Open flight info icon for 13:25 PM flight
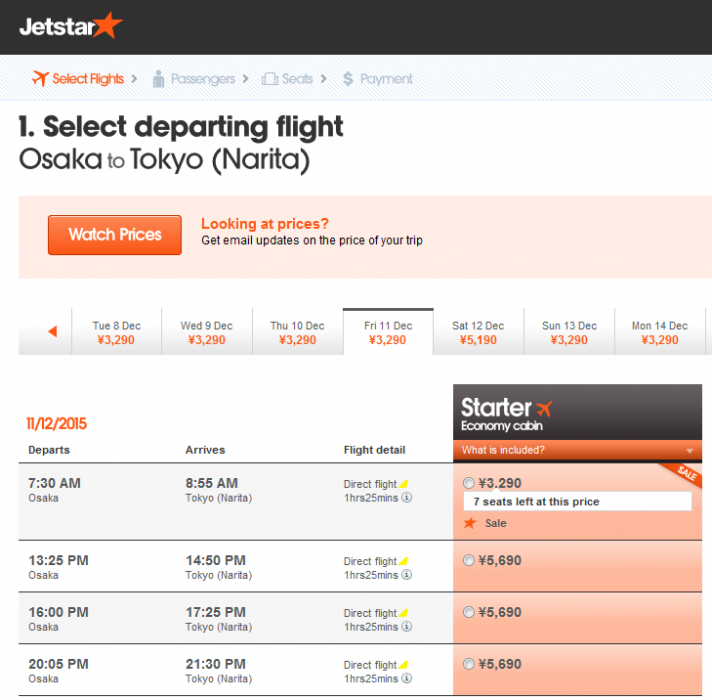Viewport: 712px width, 700px height. (407, 575)
